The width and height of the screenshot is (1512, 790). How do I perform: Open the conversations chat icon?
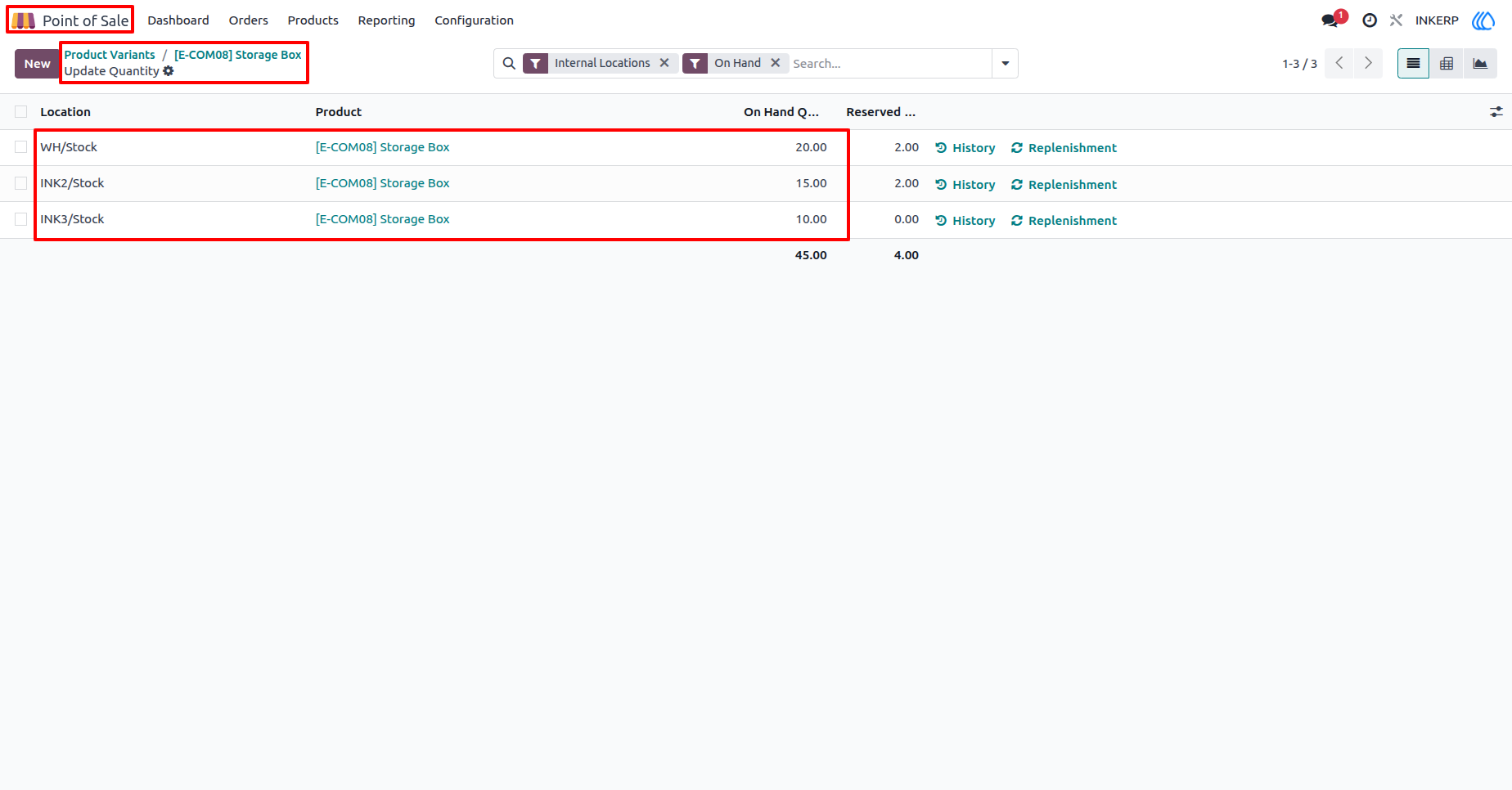pyautogui.click(x=1330, y=20)
